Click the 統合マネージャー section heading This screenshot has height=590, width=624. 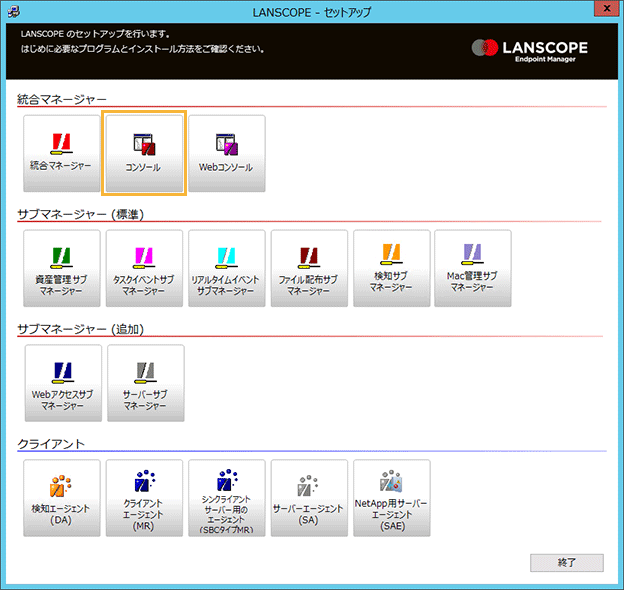click(x=62, y=99)
